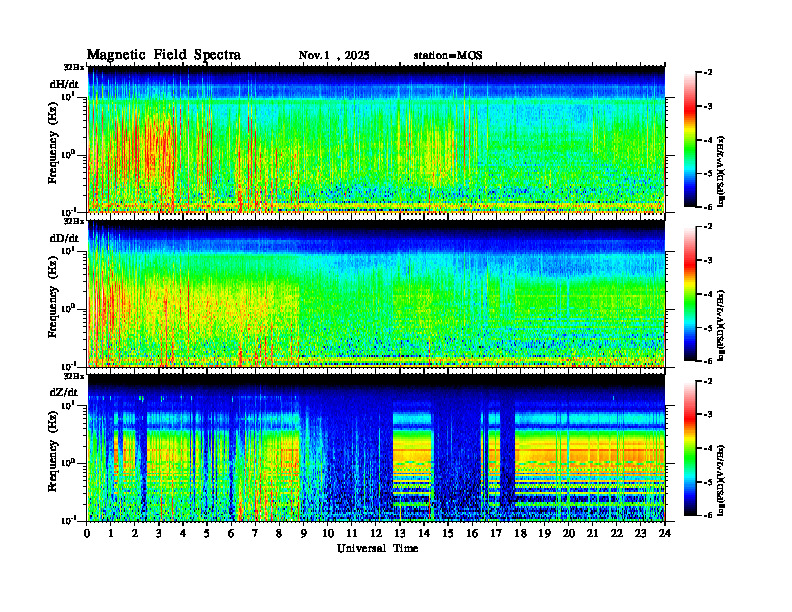Click hour tick label "23" on time axis
Image resolution: width=792 pixels, height=612 pixels.
pos(640,533)
